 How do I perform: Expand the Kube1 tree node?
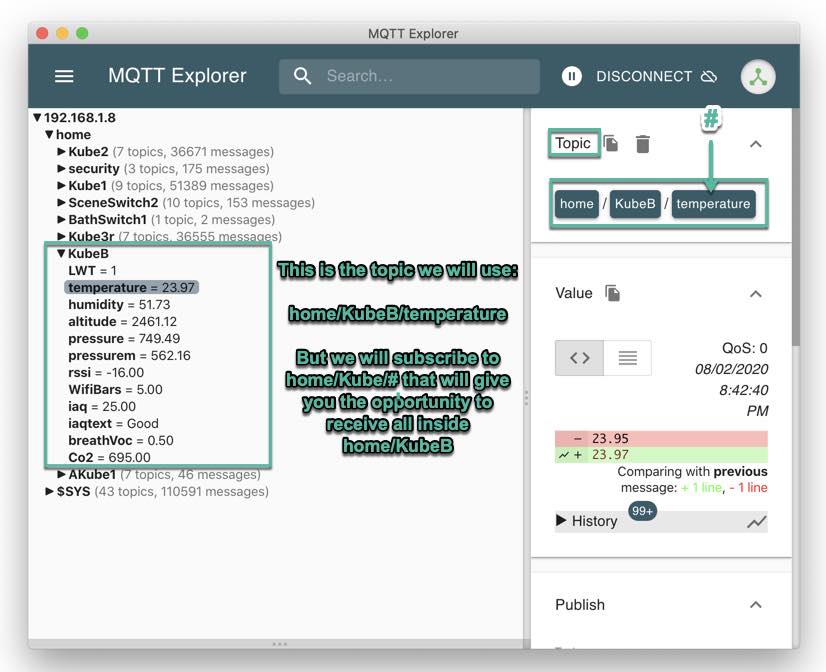[61, 185]
